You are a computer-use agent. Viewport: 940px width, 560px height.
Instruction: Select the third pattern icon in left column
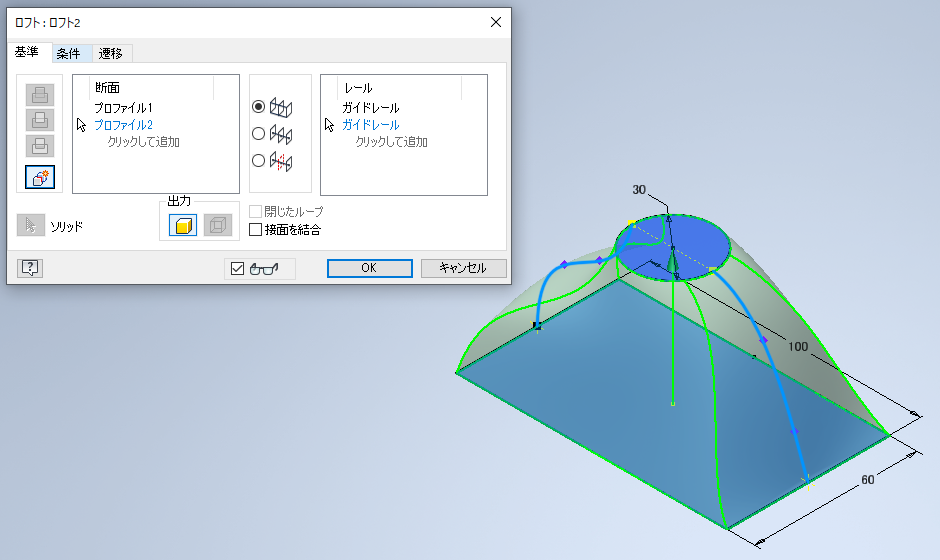pos(40,146)
